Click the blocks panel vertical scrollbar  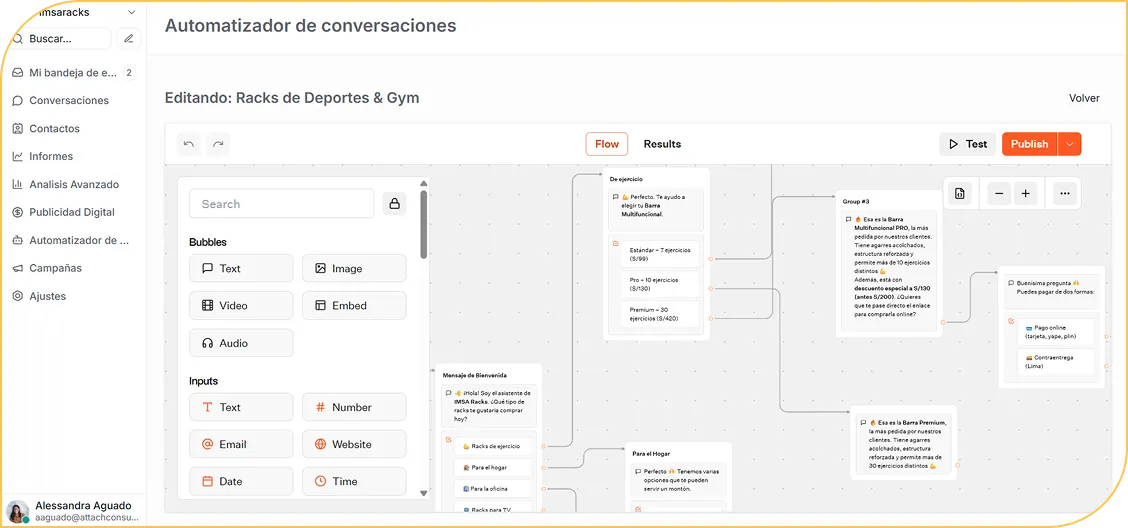(x=424, y=225)
